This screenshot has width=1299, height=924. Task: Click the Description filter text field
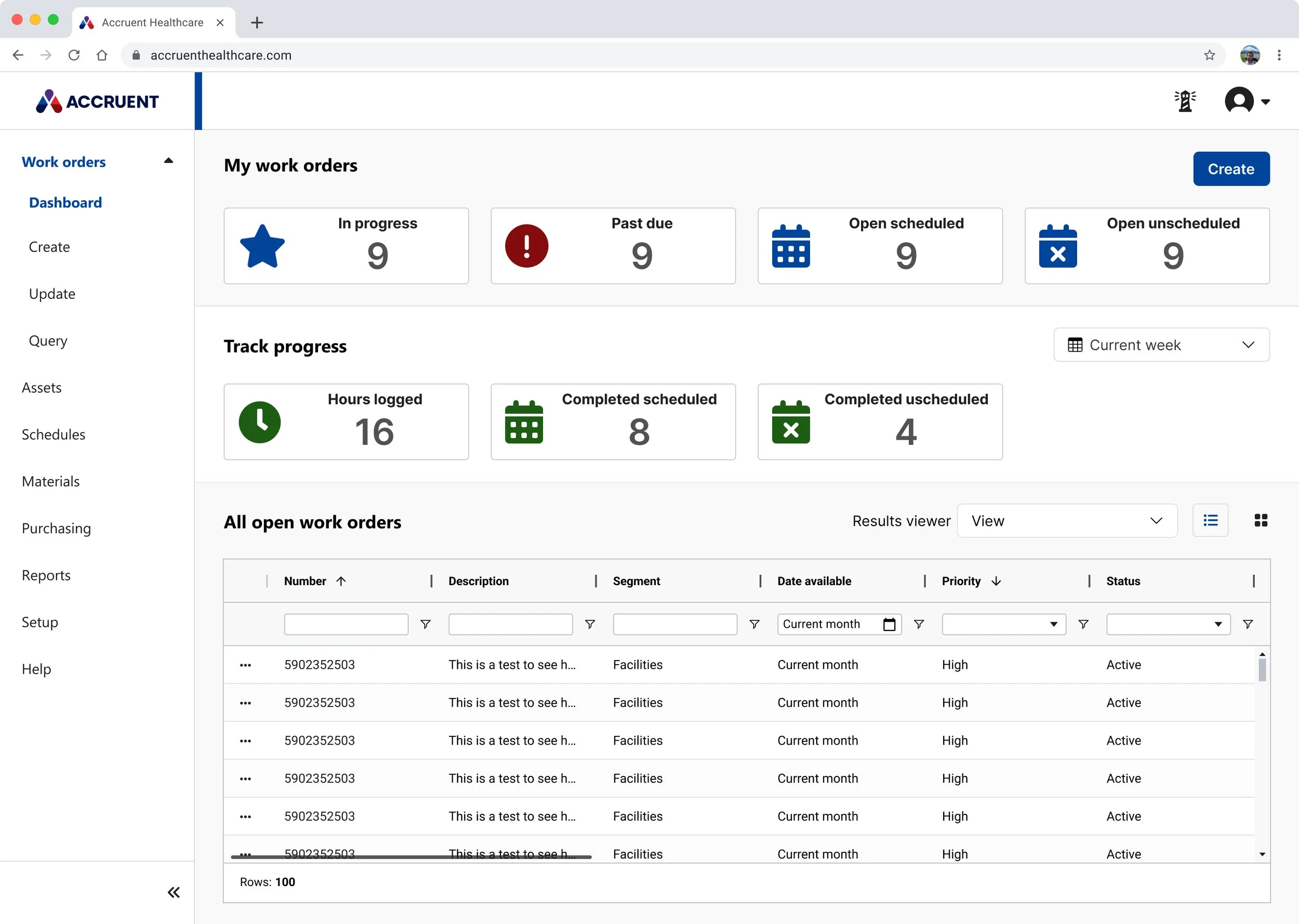(x=510, y=625)
